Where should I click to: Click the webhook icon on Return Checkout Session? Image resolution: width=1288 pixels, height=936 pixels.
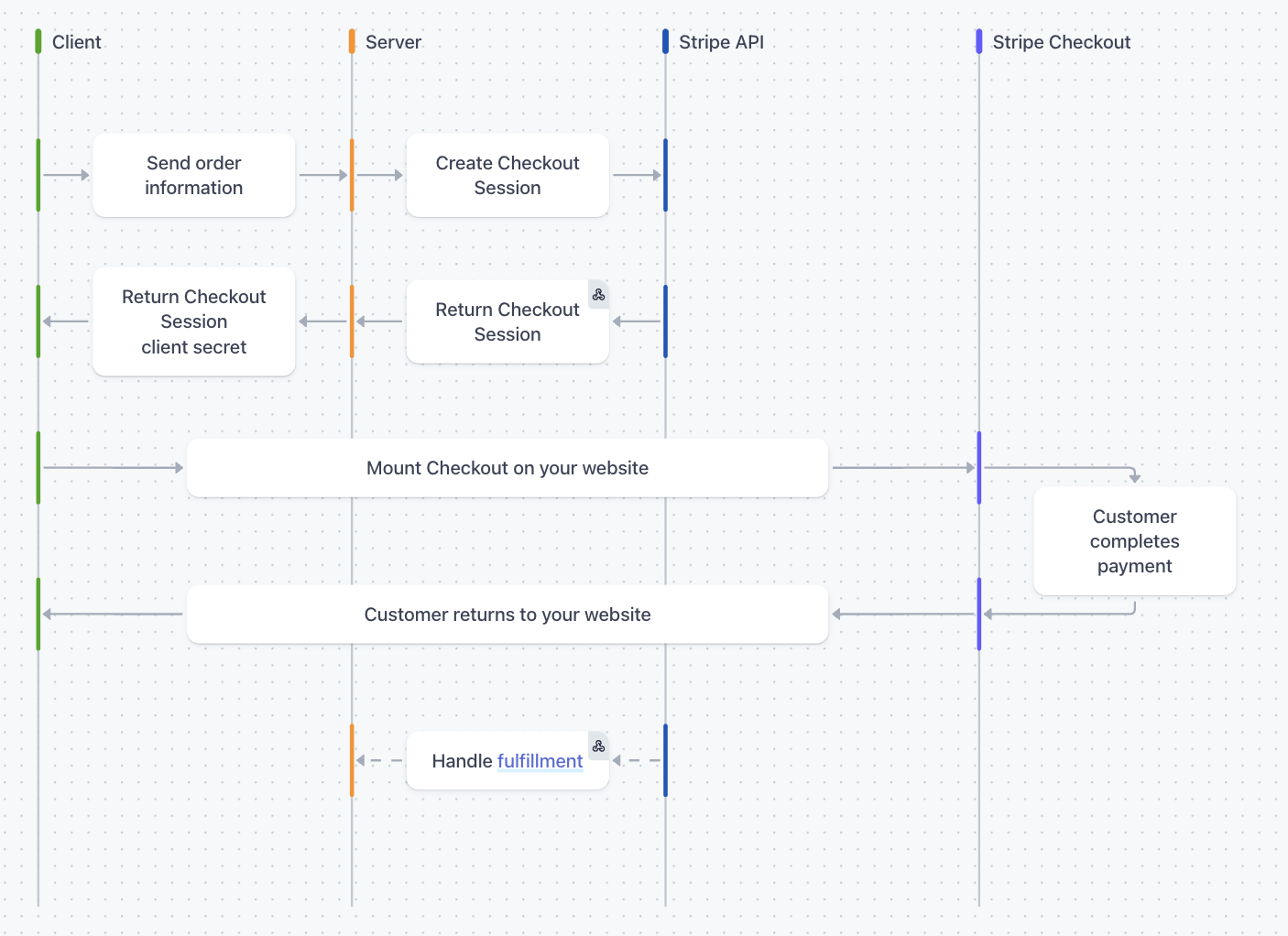(x=598, y=295)
